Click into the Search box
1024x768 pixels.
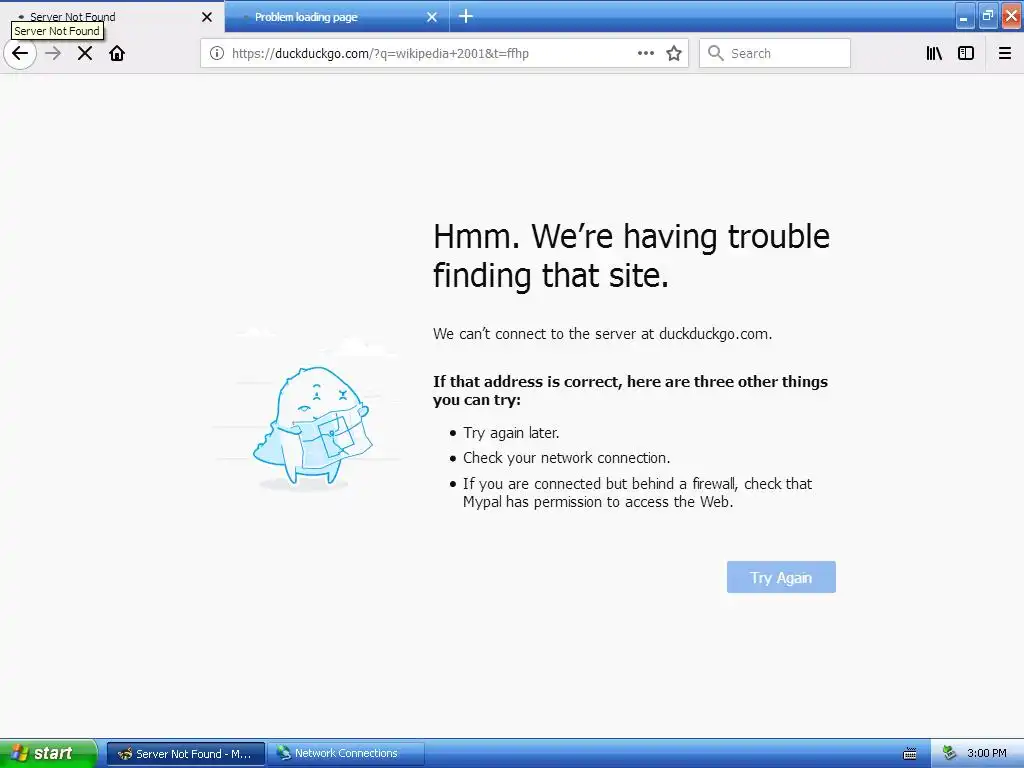(x=775, y=53)
